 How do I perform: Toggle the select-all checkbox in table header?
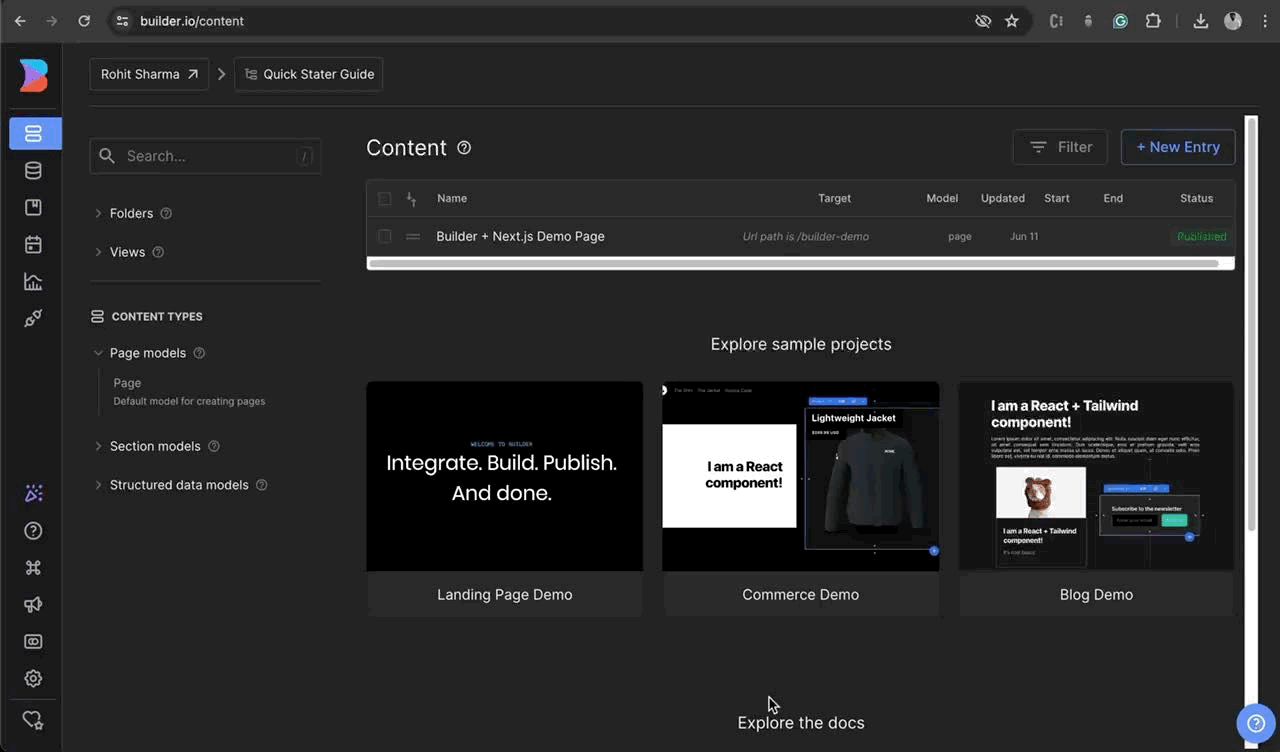pos(384,199)
